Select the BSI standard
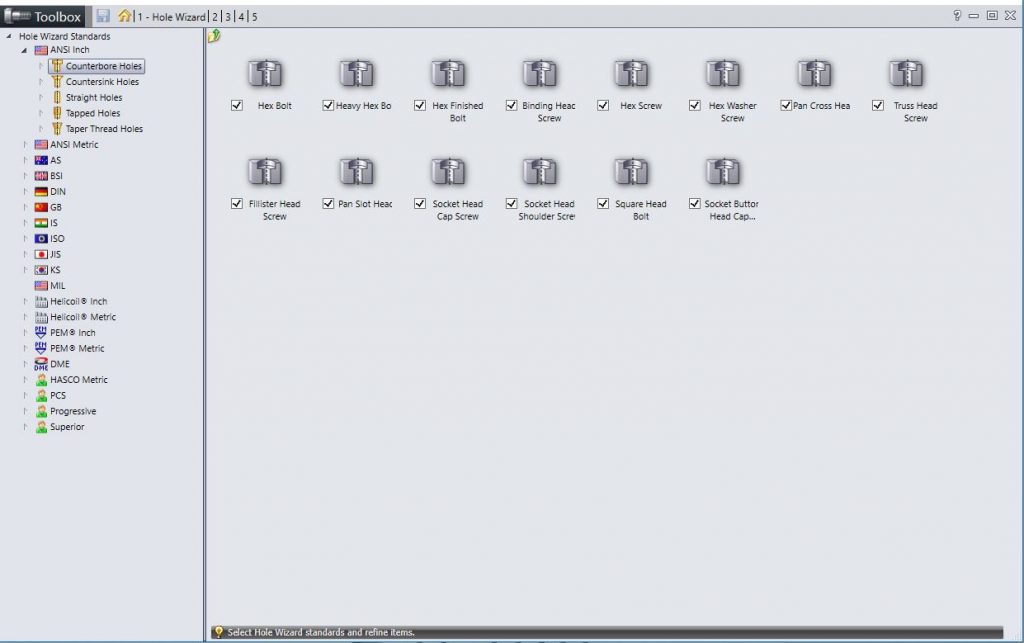1024x643 pixels. coord(56,176)
